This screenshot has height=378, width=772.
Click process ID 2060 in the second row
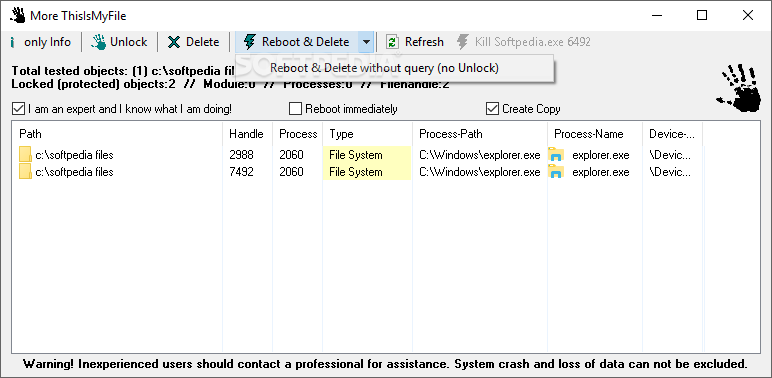point(291,172)
